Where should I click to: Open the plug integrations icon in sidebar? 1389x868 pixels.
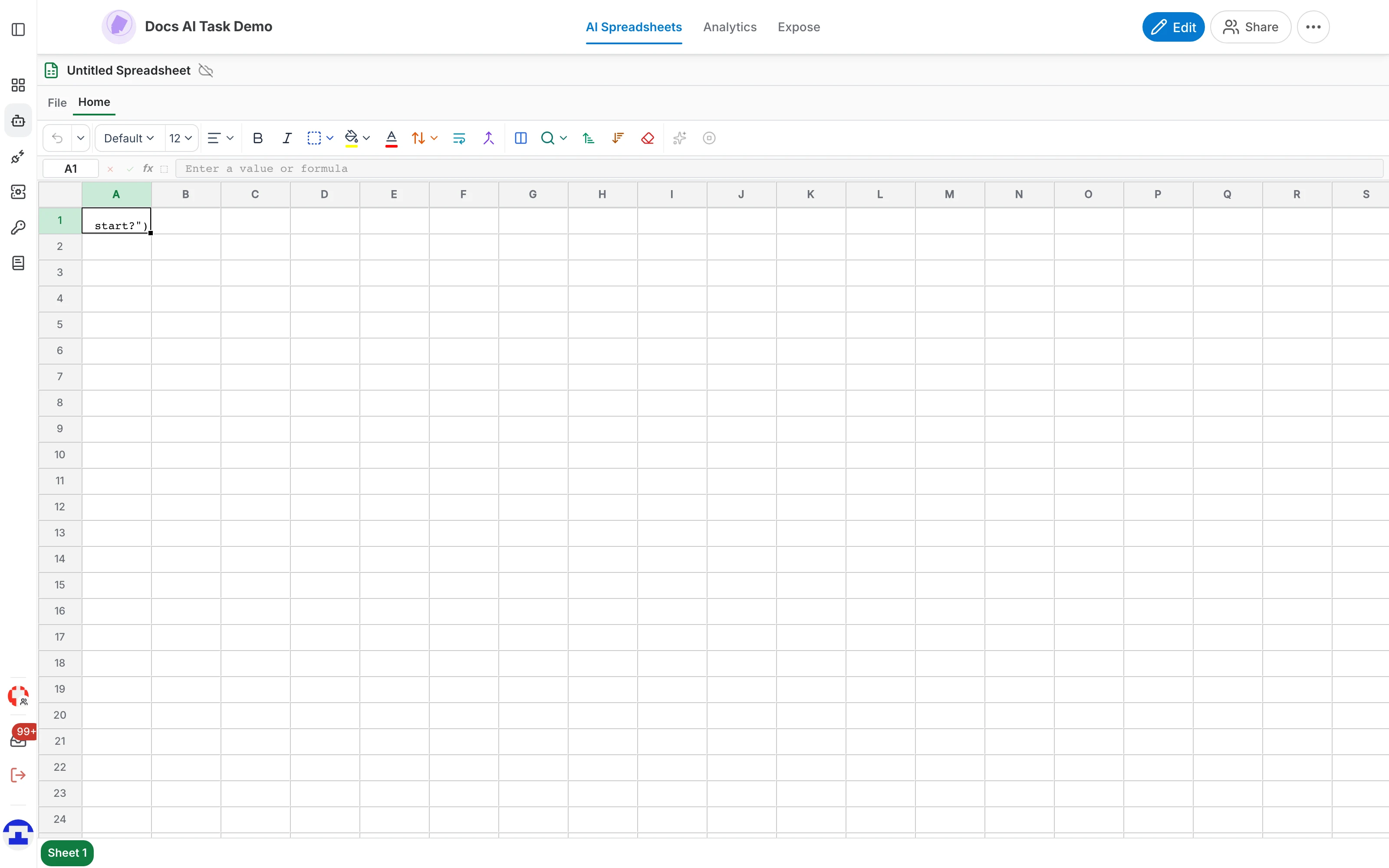[x=18, y=156]
